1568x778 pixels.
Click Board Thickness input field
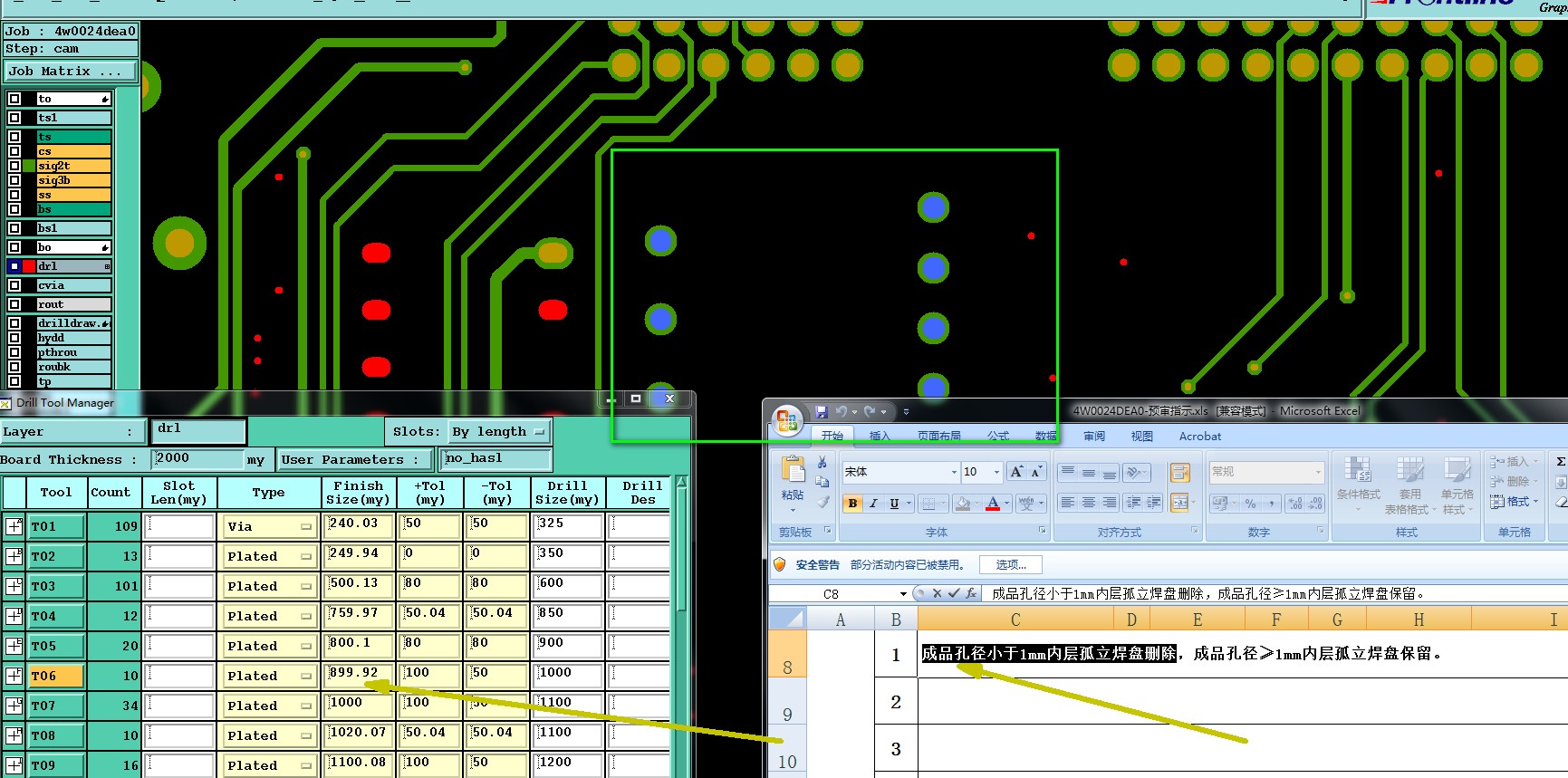pos(198,458)
